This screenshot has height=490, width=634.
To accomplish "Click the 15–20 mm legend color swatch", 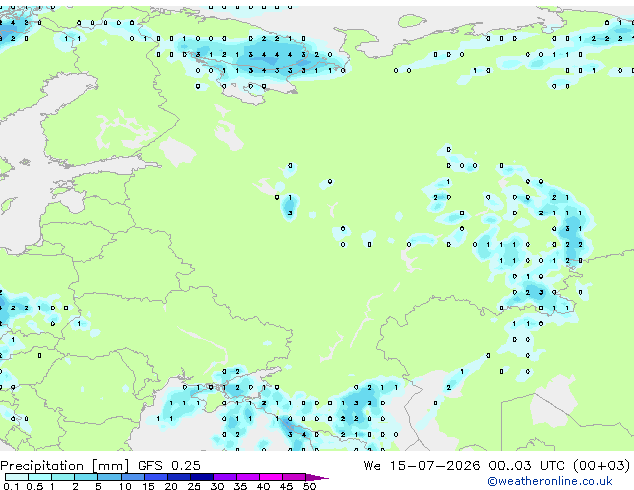I will pyautogui.click(x=156, y=477).
